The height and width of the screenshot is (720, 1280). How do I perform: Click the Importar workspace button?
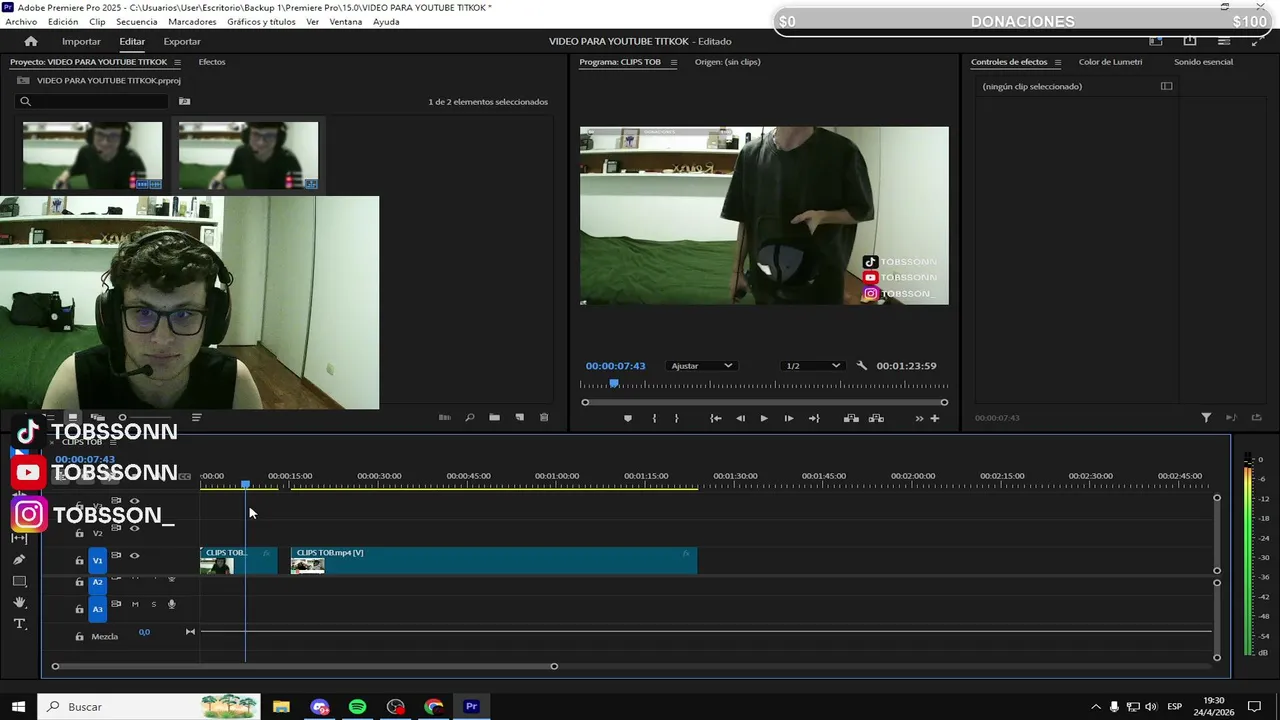coord(81,41)
